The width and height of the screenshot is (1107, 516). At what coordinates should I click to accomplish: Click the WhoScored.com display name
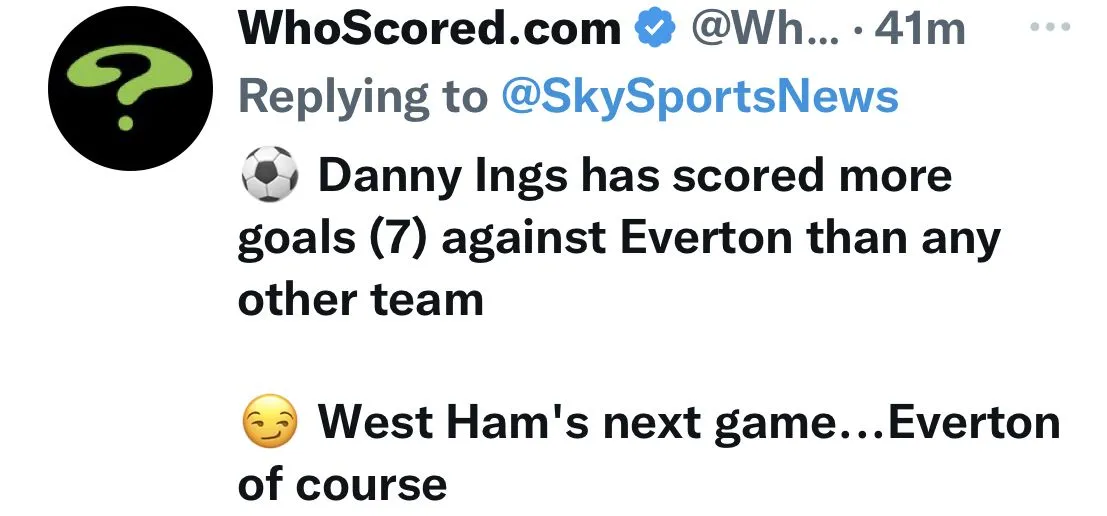tap(429, 30)
